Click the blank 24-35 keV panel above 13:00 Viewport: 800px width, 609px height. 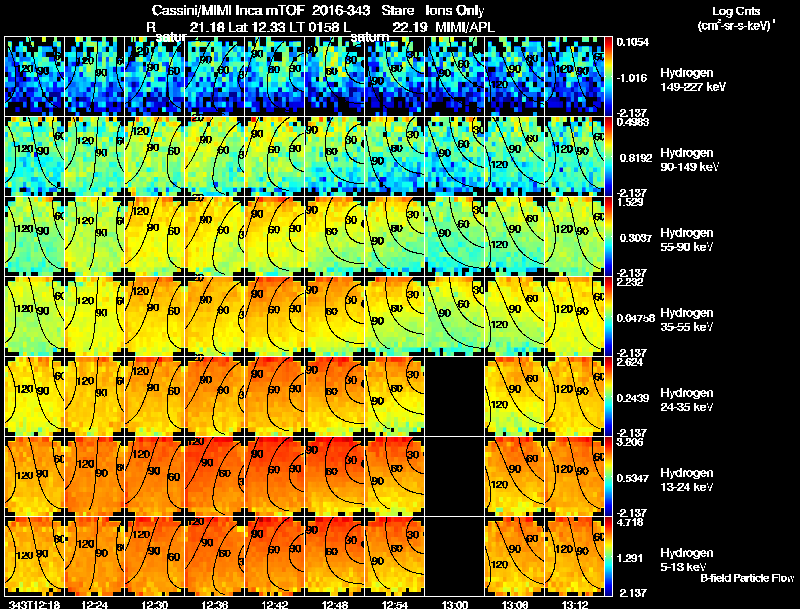click(455, 396)
